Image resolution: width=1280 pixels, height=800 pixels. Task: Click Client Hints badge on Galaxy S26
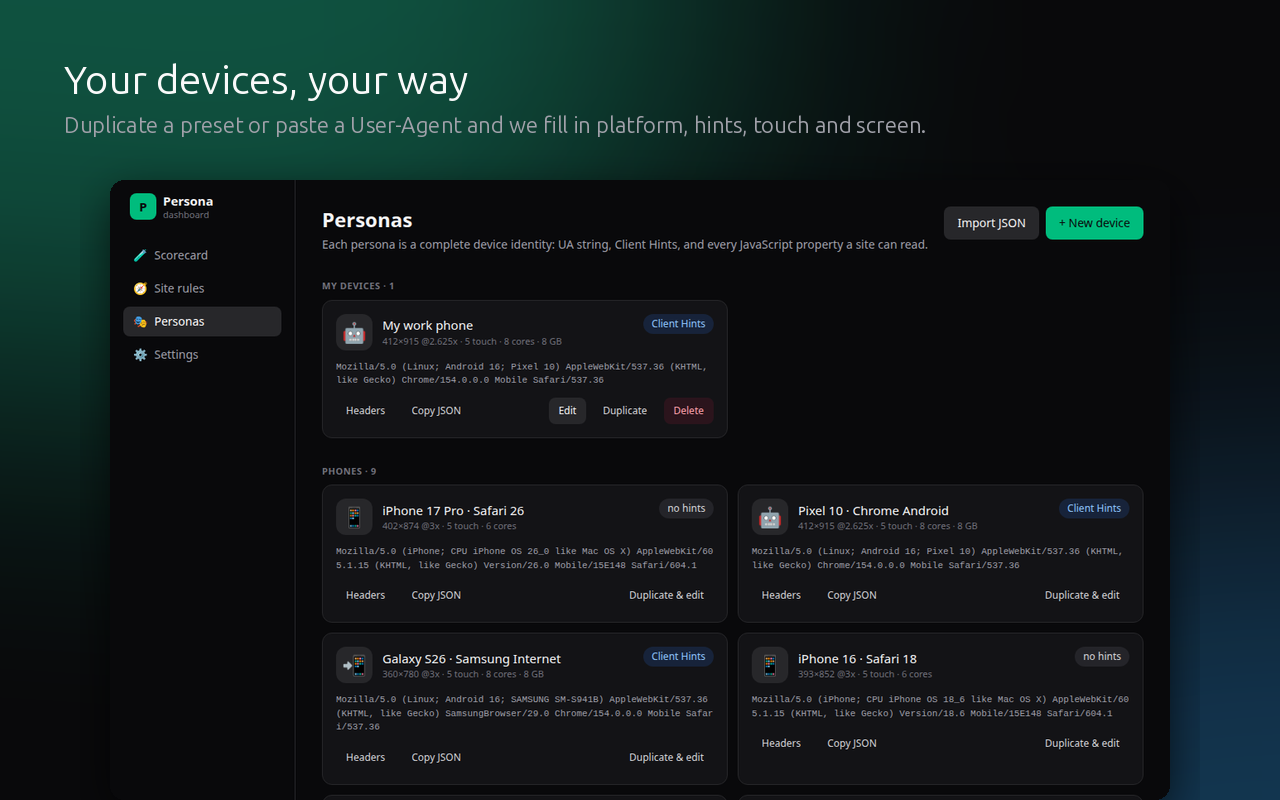pyautogui.click(x=678, y=657)
